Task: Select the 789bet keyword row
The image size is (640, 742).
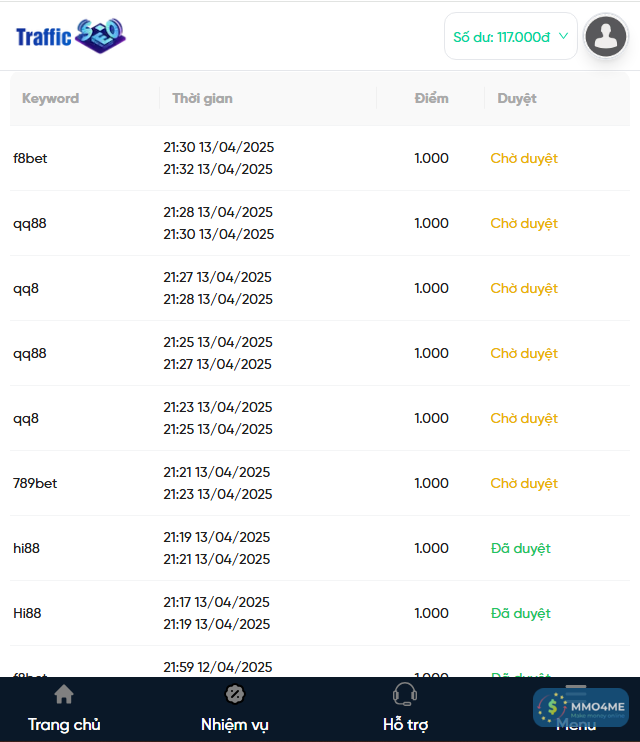Action: pyautogui.click(x=35, y=483)
